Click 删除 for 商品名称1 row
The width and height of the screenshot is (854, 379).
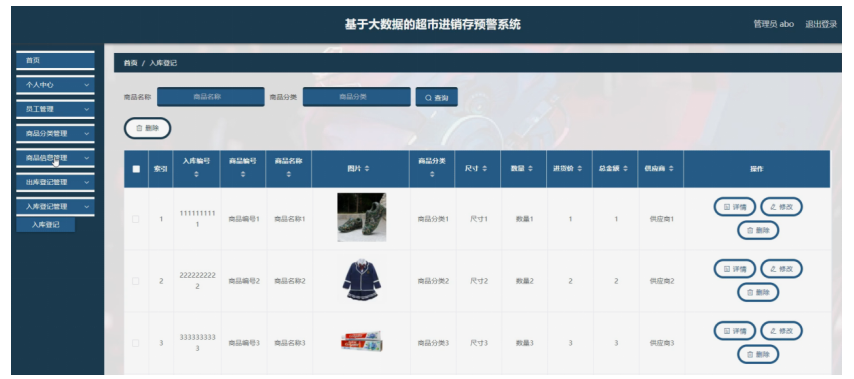click(758, 230)
